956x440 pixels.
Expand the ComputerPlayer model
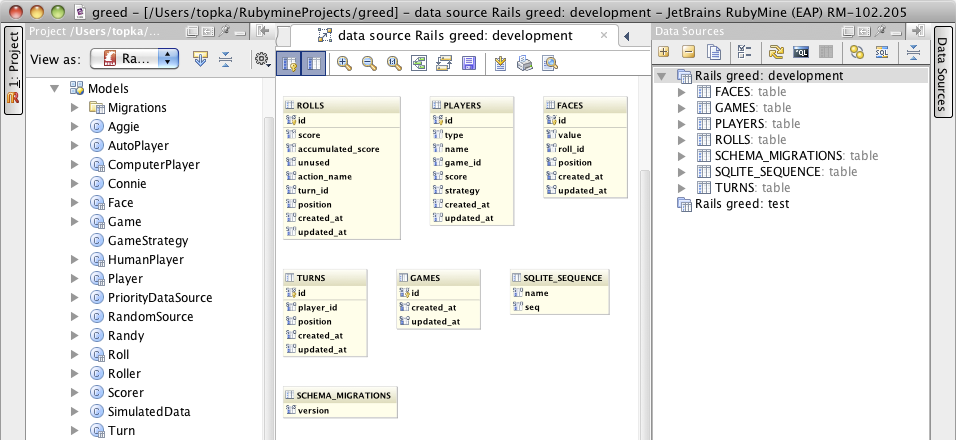[74, 165]
